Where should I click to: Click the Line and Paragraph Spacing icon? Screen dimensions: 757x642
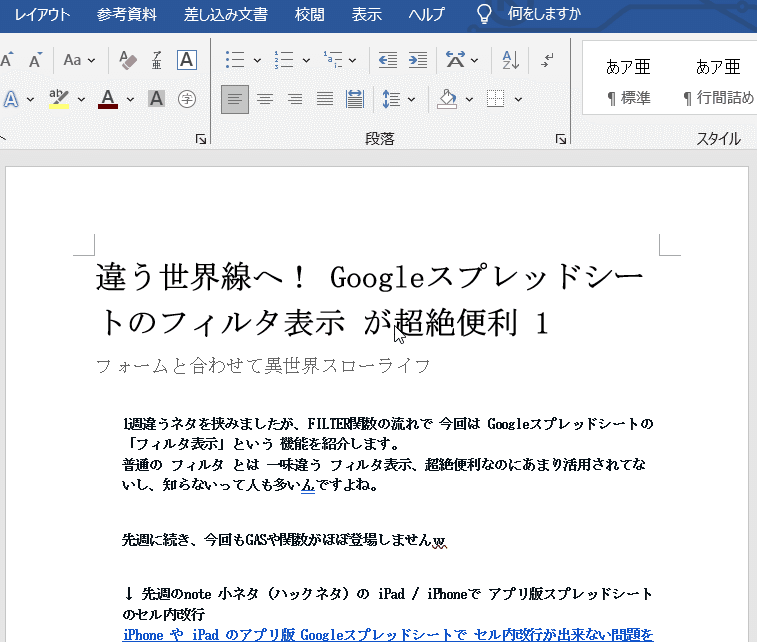pyautogui.click(x=391, y=99)
